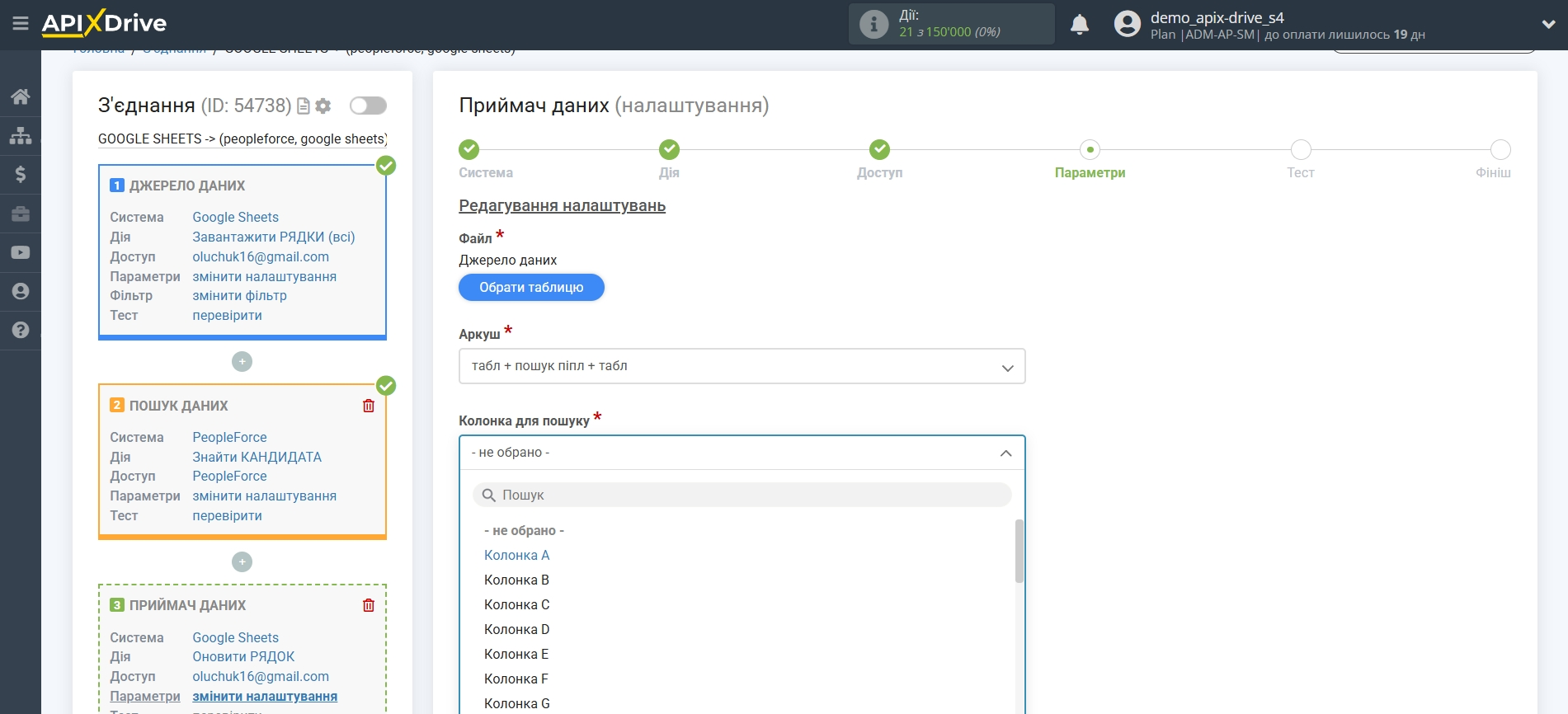Click перевірити in ДЖЕРЕЛО ДАНИХ block
Viewport: 1568px width, 714px height.
[227, 315]
